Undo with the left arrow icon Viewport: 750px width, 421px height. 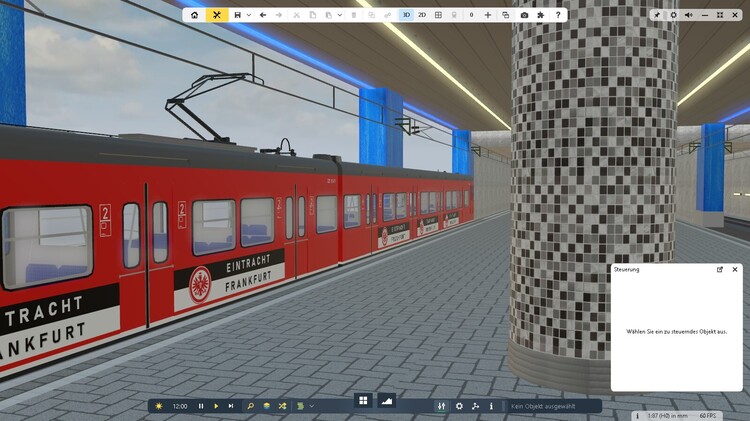point(263,15)
